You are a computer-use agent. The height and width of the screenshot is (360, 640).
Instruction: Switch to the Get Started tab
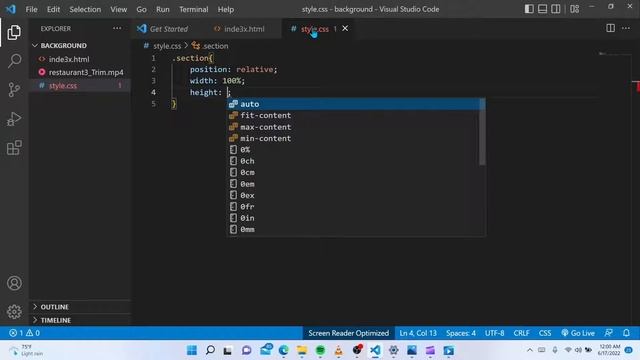(x=168, y=29)
